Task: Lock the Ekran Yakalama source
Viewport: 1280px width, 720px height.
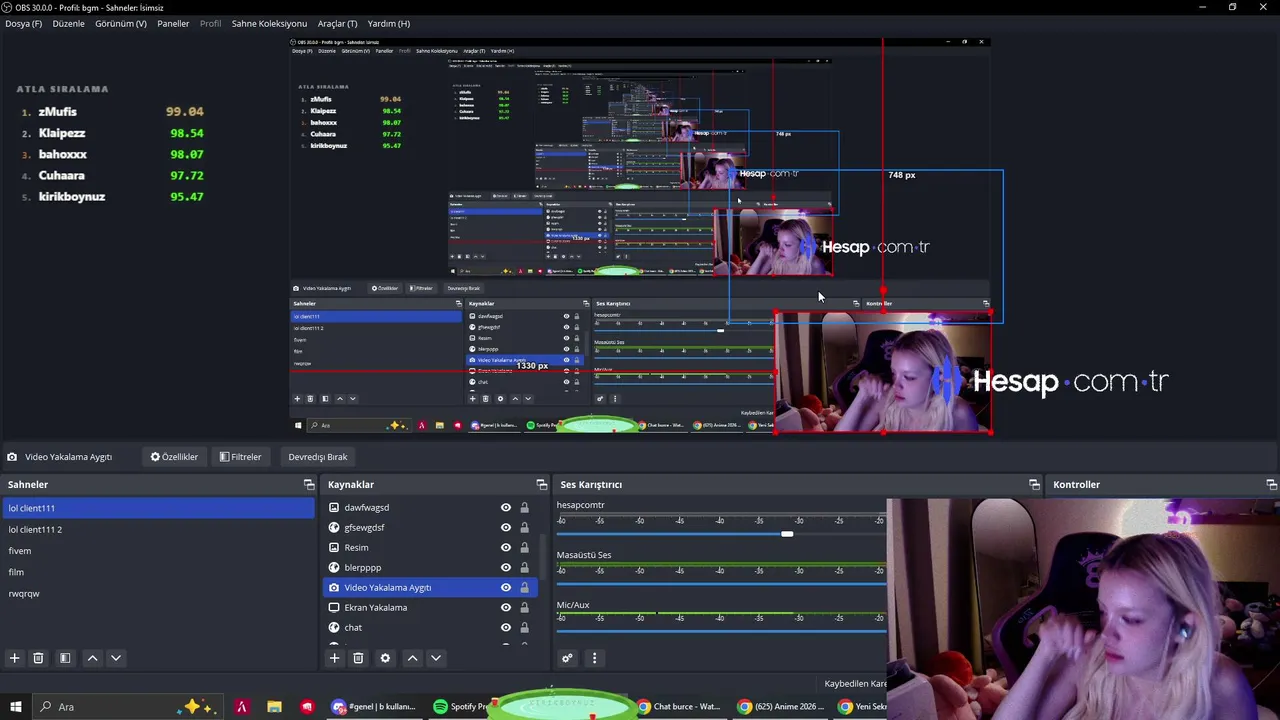Action: tap(524, 607)
